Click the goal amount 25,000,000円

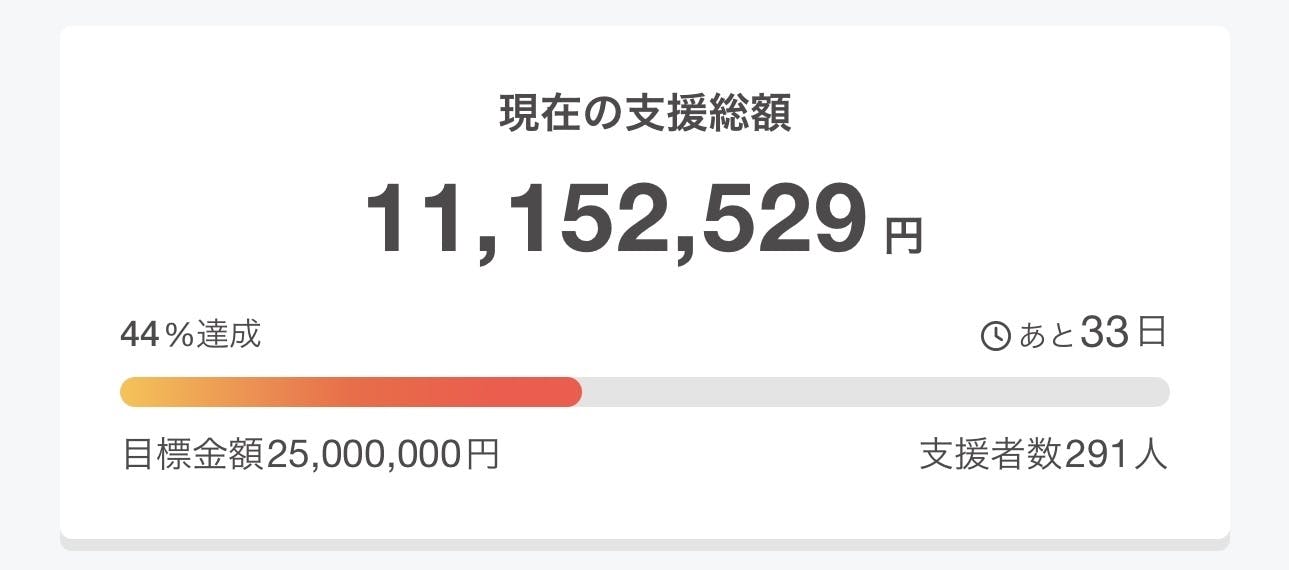(383, 455)
